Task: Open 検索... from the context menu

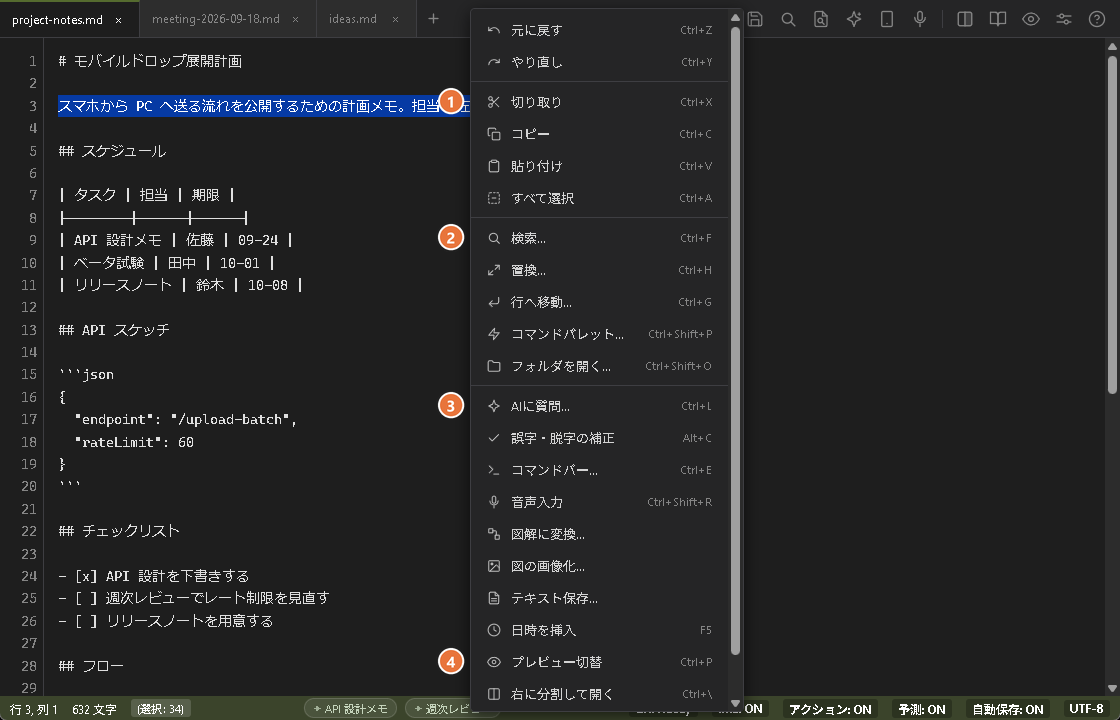Action: coord(599,238)
